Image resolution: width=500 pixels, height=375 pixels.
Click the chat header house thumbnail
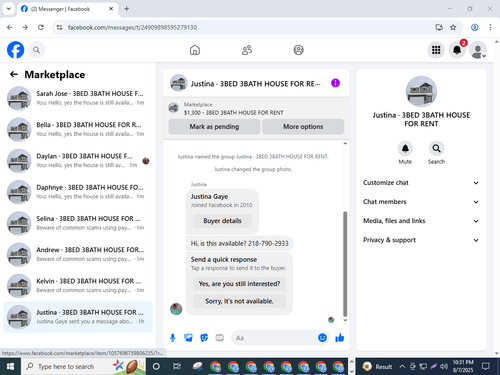(178, 83)
